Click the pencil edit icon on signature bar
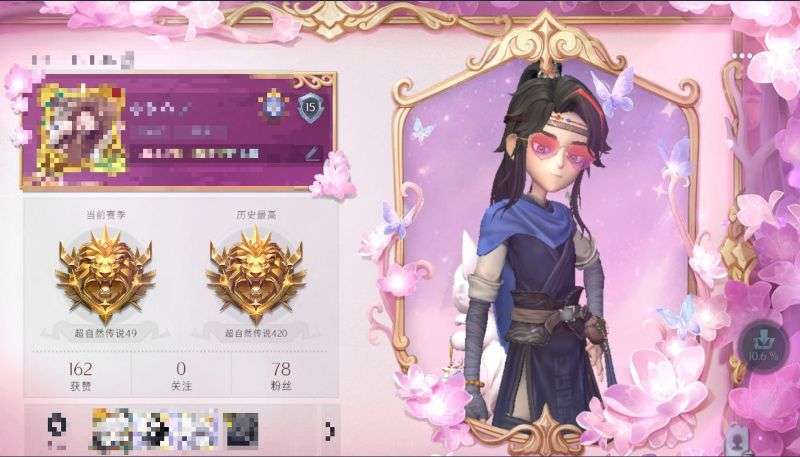Screen dimensions: 800x457 [313, 153]
